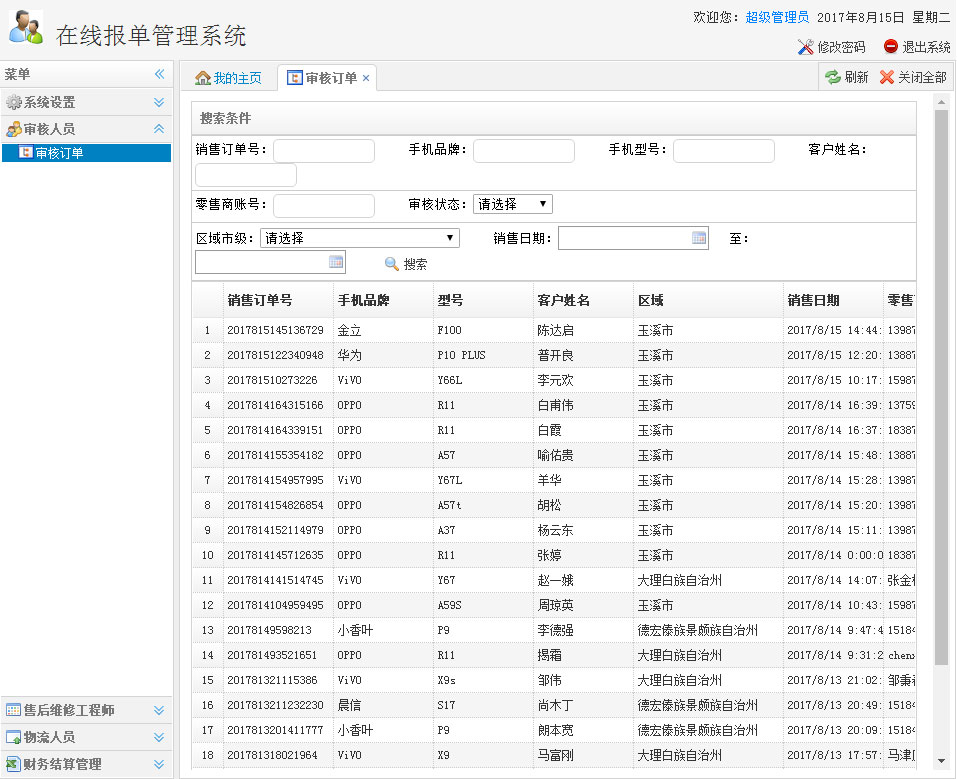The height and width of the screenshot is (779, 957).
Task: Open the sales start date calendar picker
Action: (x=699, y=238)
